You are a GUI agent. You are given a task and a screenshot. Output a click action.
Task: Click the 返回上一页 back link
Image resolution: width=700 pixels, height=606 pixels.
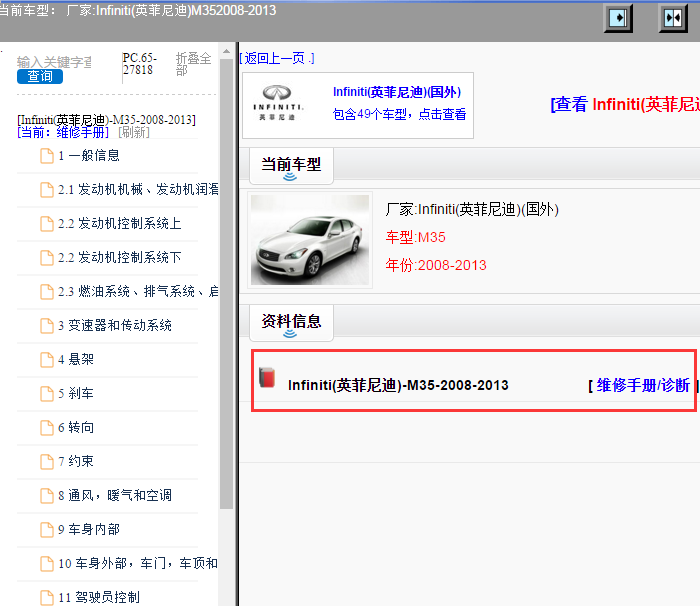(x=277, y=58)
